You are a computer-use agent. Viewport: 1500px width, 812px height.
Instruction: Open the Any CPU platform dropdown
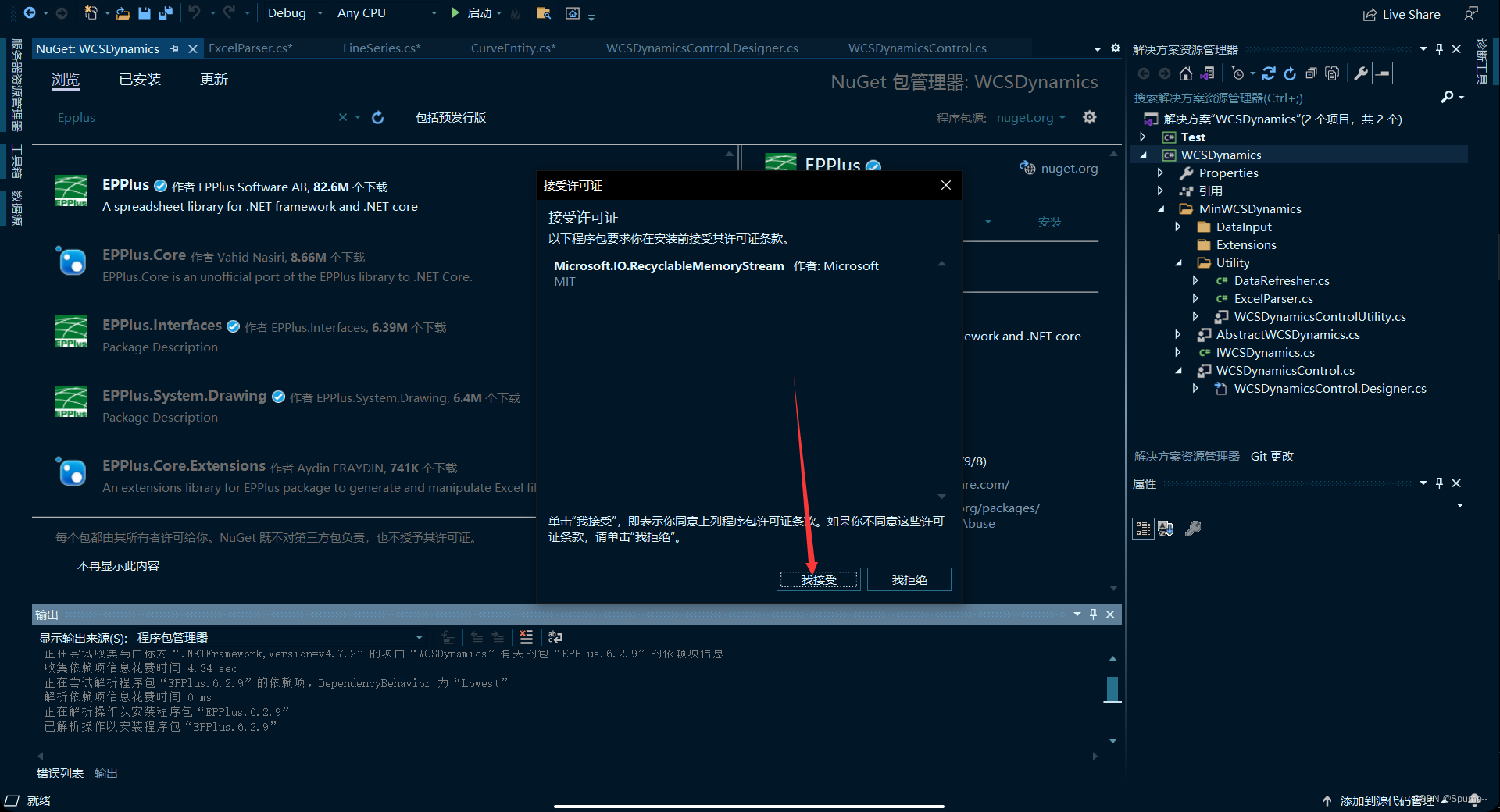coord(387,13)
